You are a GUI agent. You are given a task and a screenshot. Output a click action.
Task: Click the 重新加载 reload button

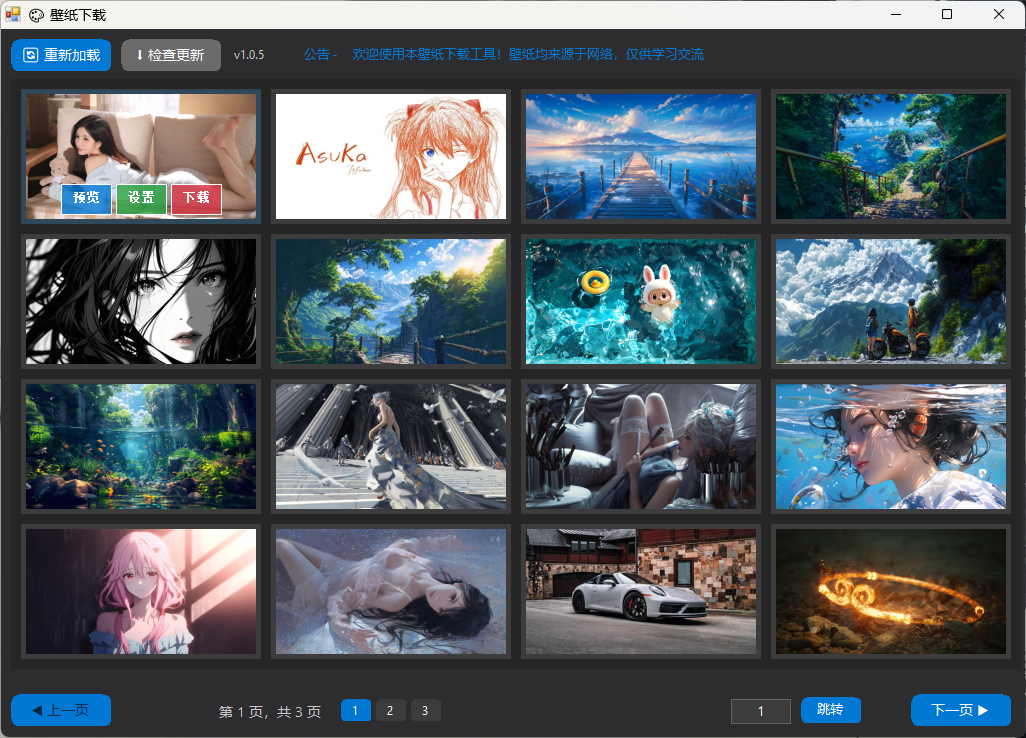point(61,55)
